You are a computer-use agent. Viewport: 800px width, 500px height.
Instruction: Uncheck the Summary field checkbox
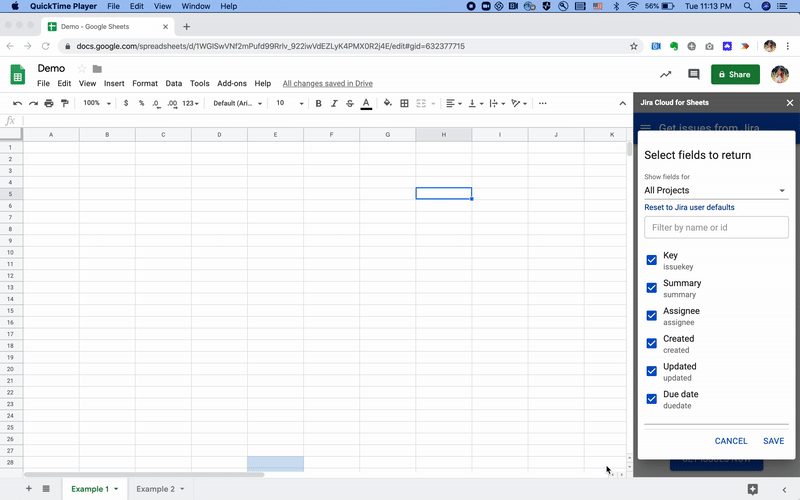pos(652,288)
